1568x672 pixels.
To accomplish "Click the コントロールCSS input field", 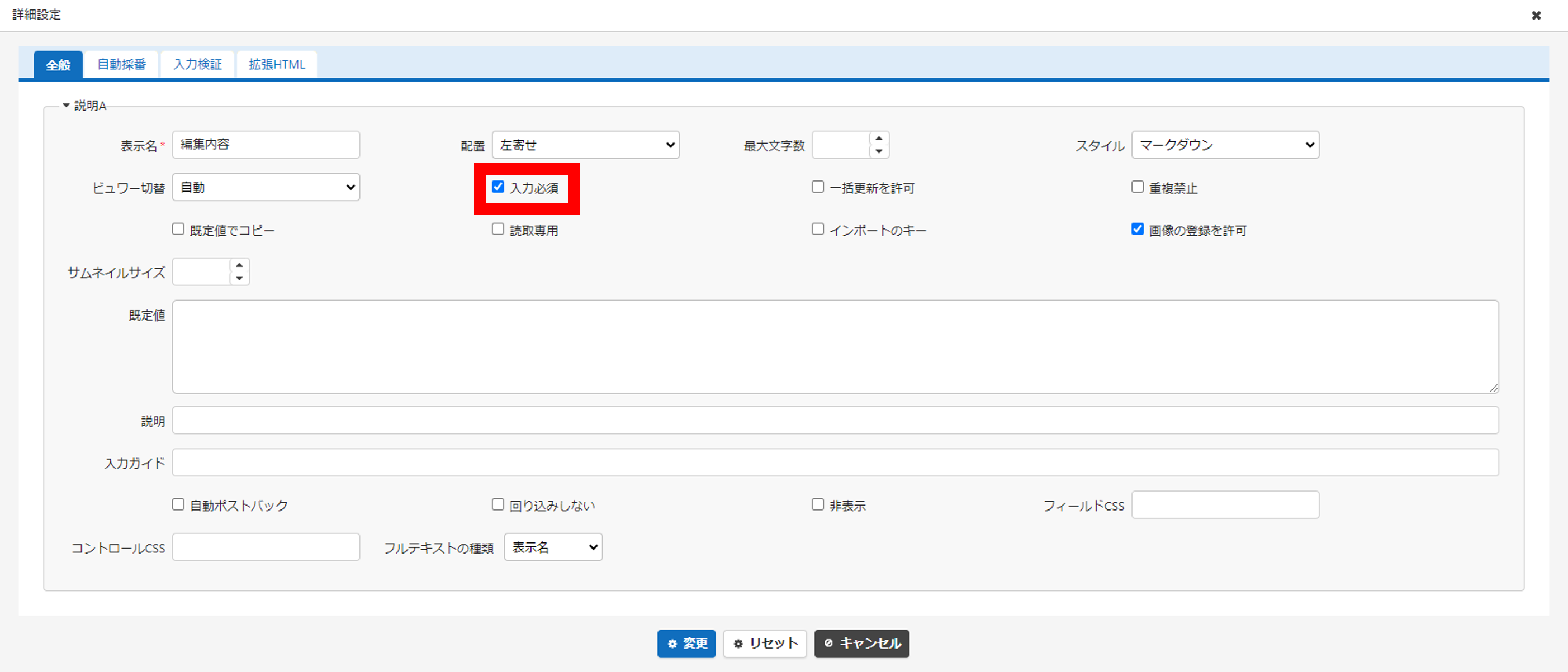I will coord(266,547).
